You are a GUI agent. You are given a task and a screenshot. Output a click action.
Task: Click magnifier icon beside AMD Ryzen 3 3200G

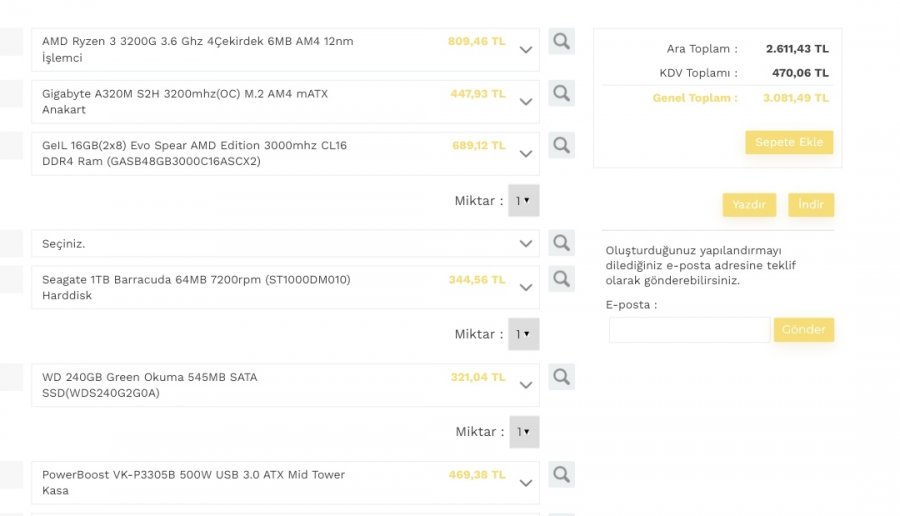click(x=561, y=42)
